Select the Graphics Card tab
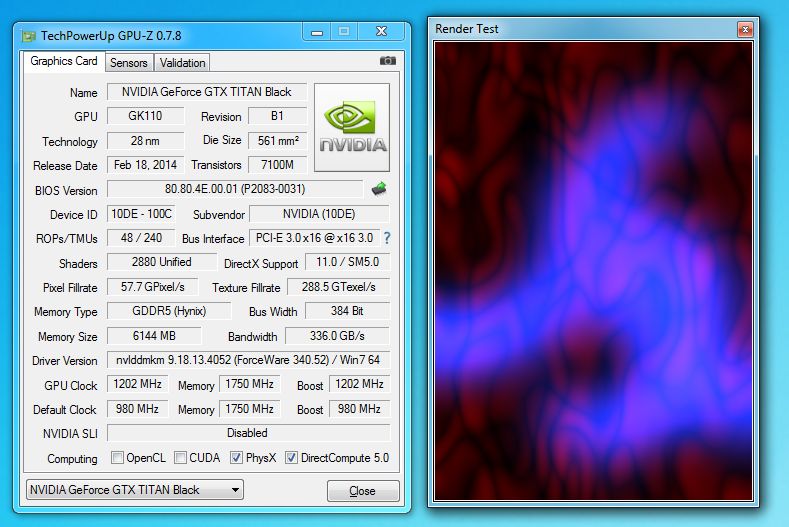Image resolution: width=789 pixels, height=527 pixels. (64, 61)
